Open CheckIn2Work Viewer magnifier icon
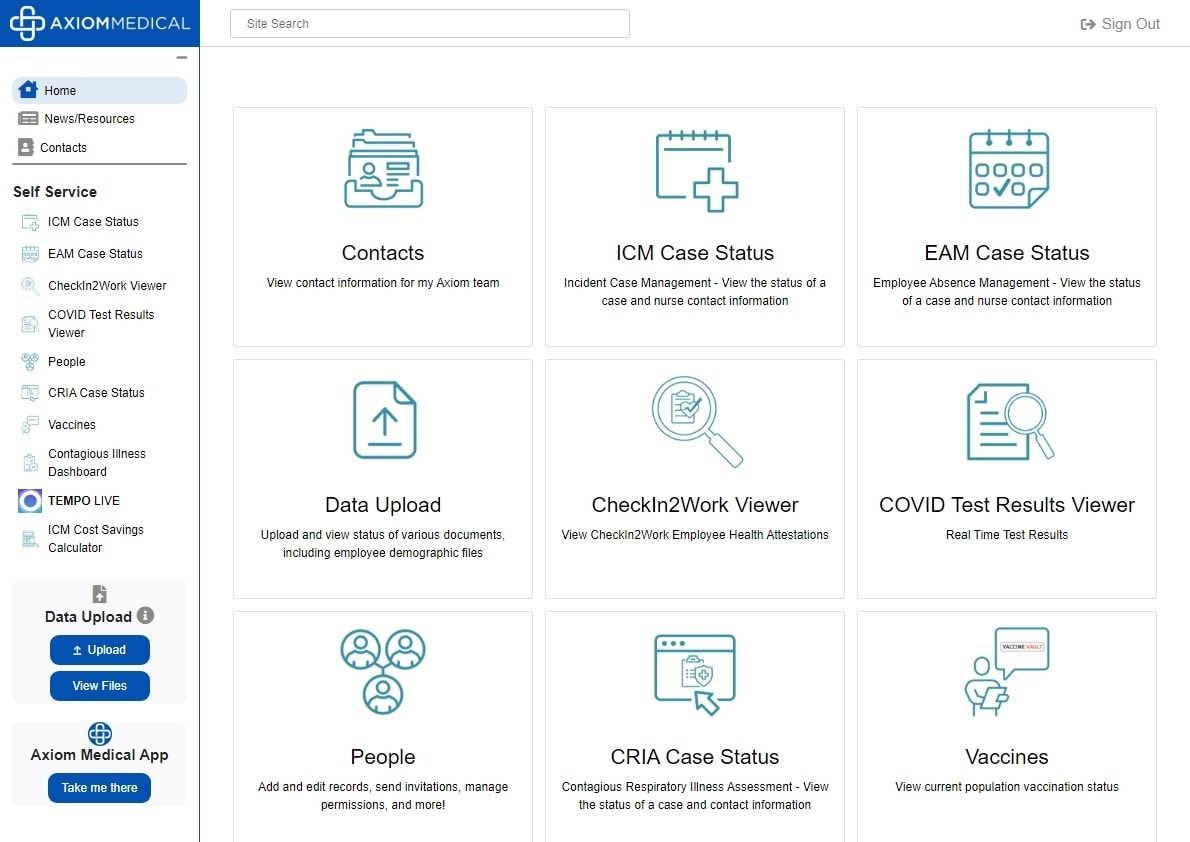 click(696, 421)
